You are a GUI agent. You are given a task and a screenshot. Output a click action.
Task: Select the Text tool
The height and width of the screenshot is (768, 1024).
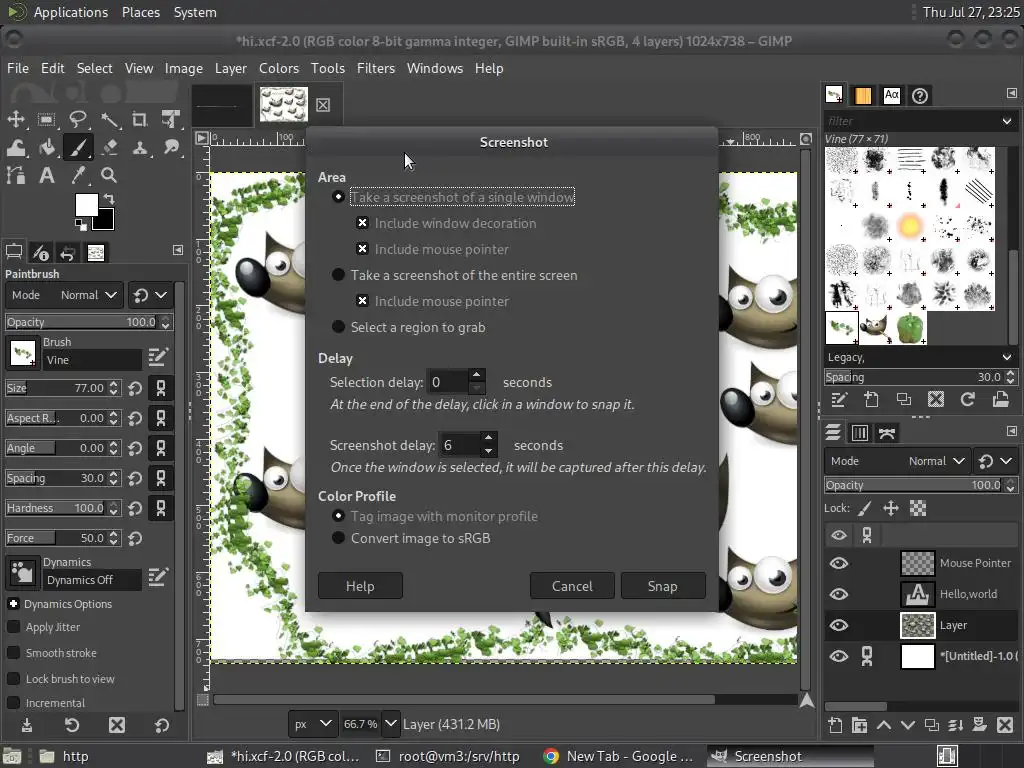[x=46, y=175]
